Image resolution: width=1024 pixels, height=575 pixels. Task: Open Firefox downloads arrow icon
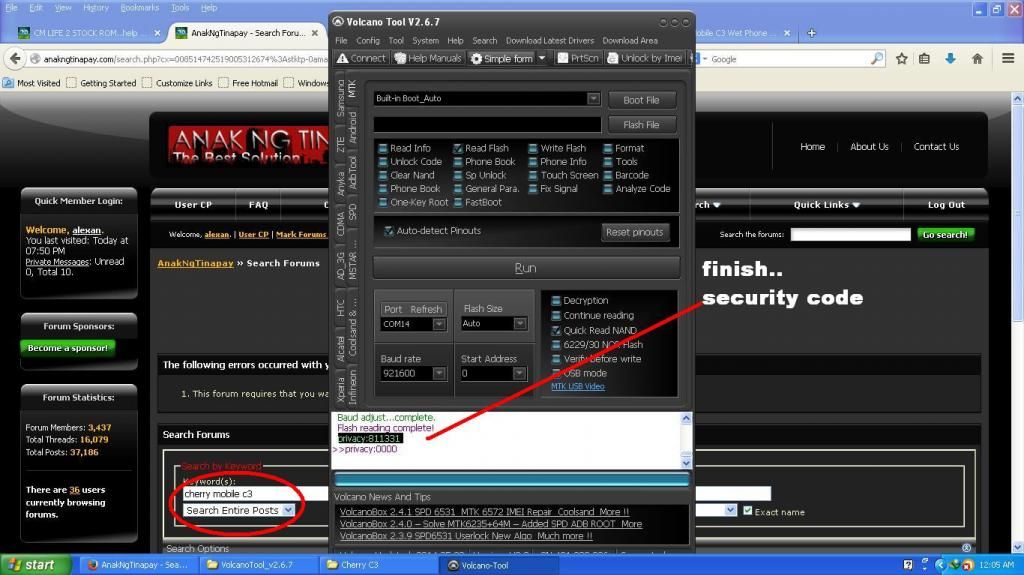950,59
